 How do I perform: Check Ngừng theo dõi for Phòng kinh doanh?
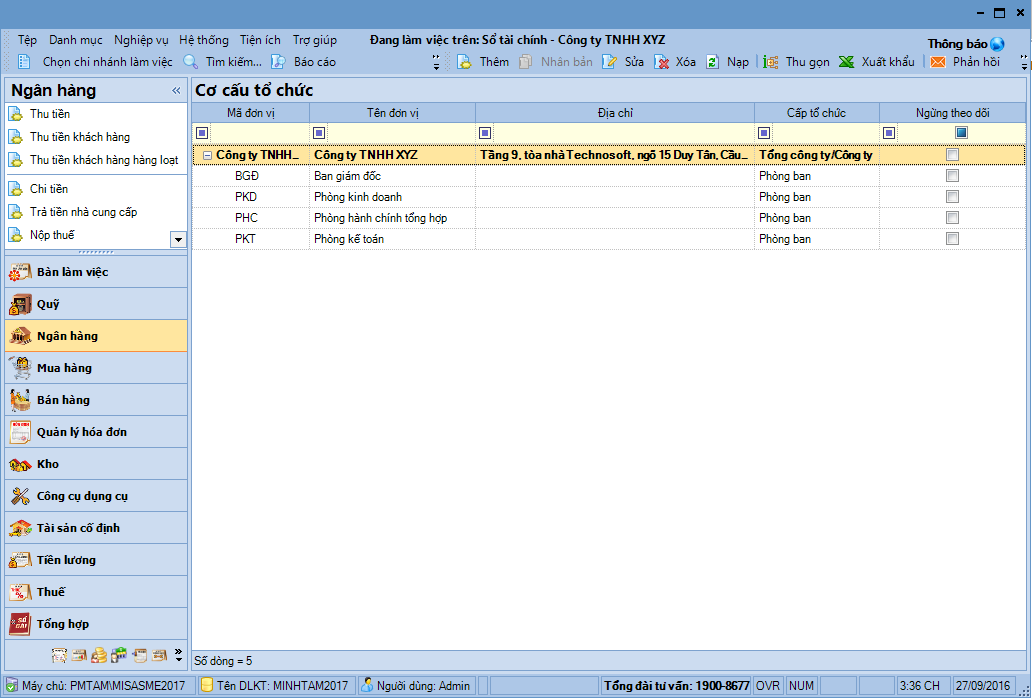(952, 197)
